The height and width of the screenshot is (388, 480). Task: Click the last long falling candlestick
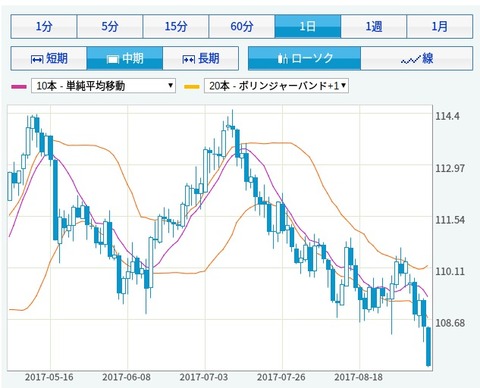pos(428,347)
